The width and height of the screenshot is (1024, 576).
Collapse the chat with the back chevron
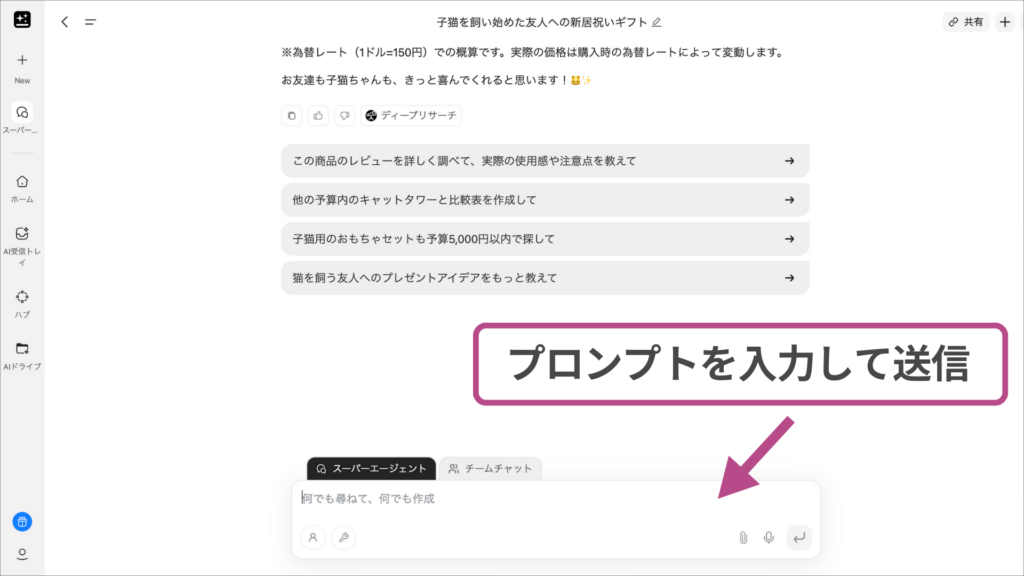coord(64,21)
